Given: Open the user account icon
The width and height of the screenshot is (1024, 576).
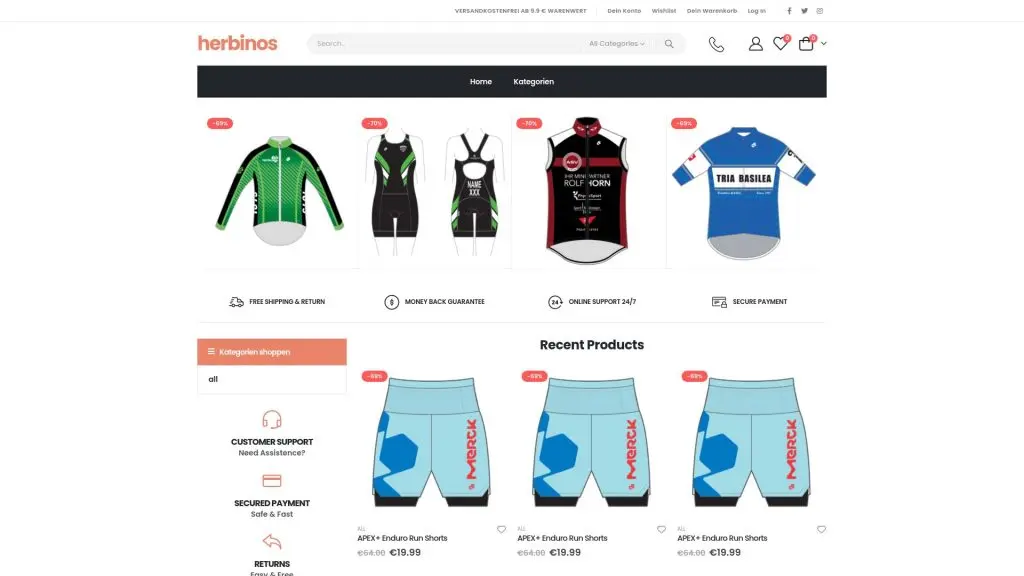Looking at the screenshot, I should (756, 44).
